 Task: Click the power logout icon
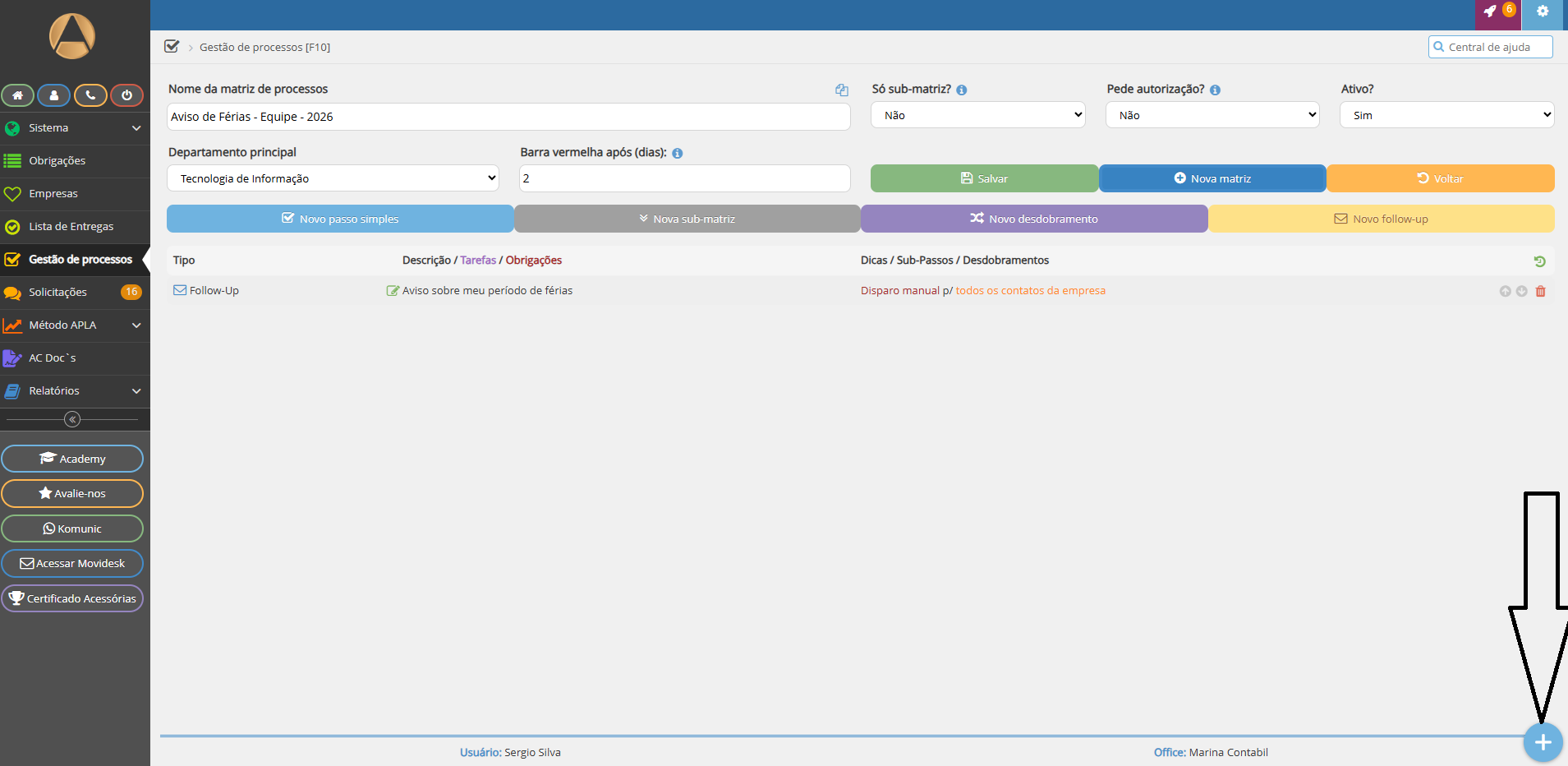[126, 95]
